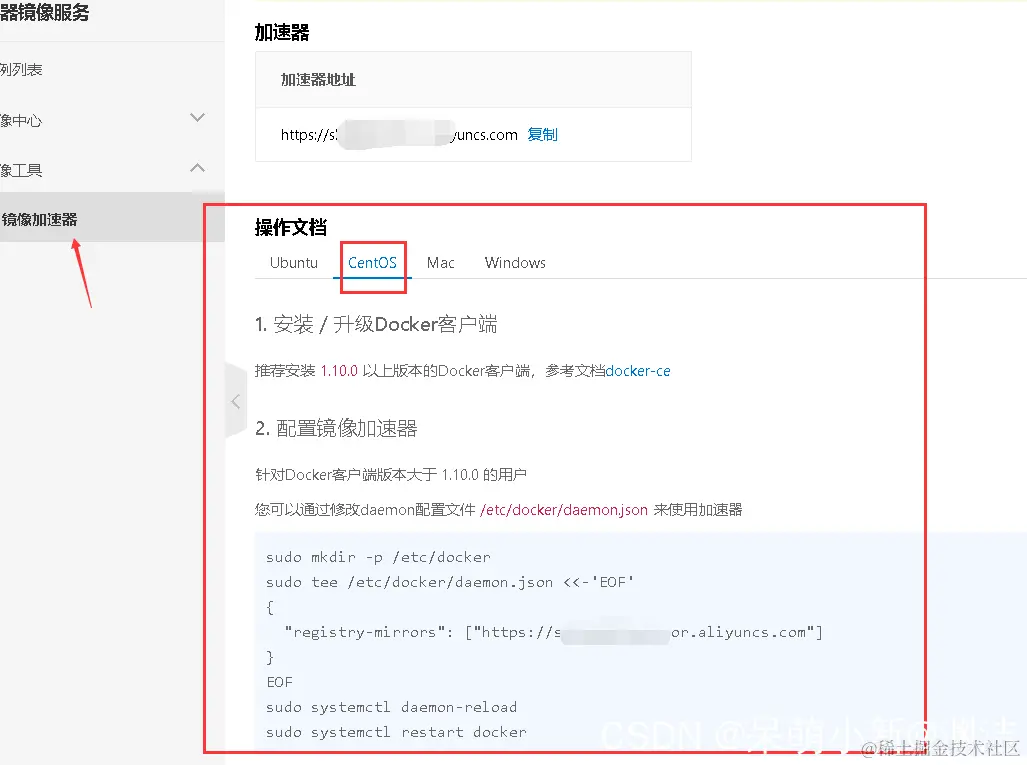Copy the accelerator address using 复制 link
This screenshot has height=765, width=1027.
coord(542,134)
